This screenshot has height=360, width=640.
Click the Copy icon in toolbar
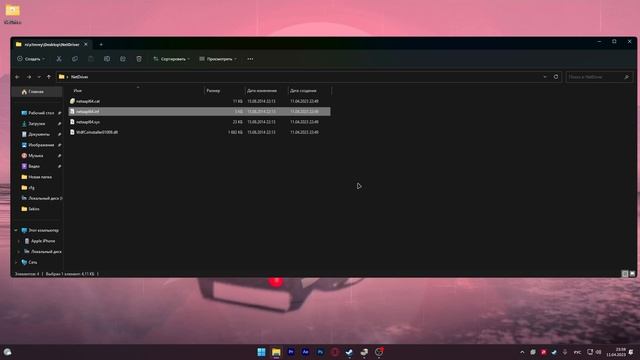75,59
